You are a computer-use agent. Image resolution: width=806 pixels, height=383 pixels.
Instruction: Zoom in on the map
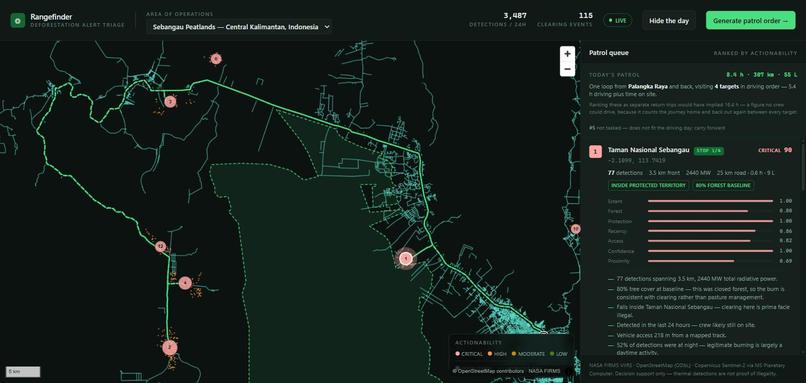[x=567, y=54]
